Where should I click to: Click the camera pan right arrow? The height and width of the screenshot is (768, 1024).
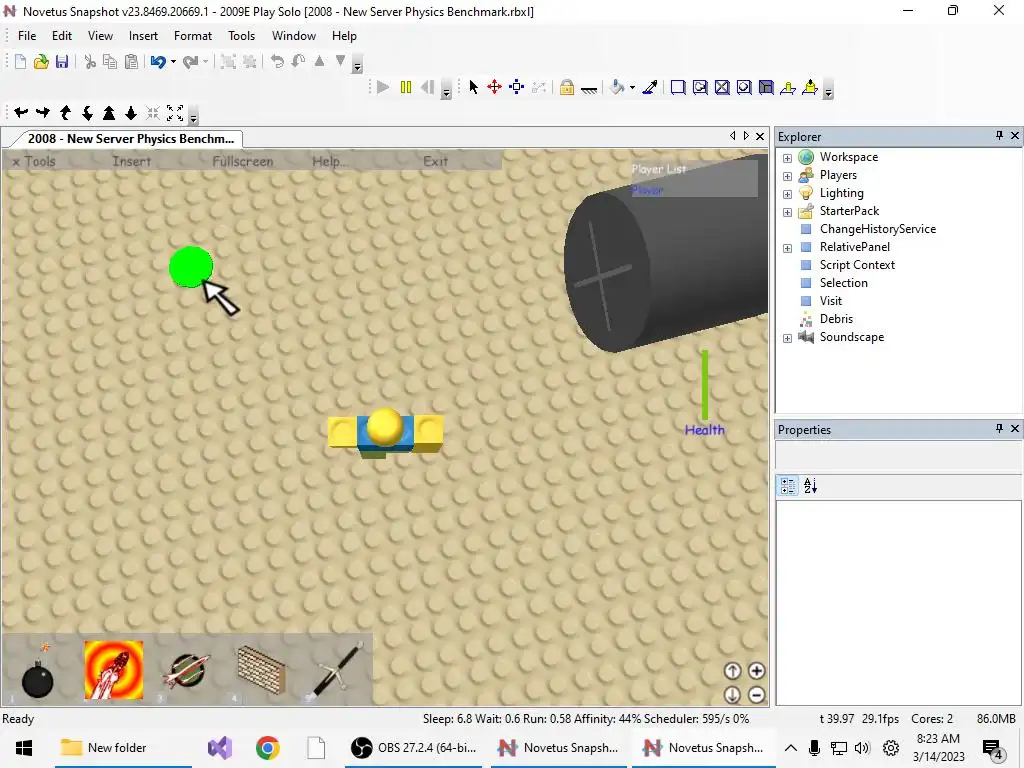tap(43, 112)
